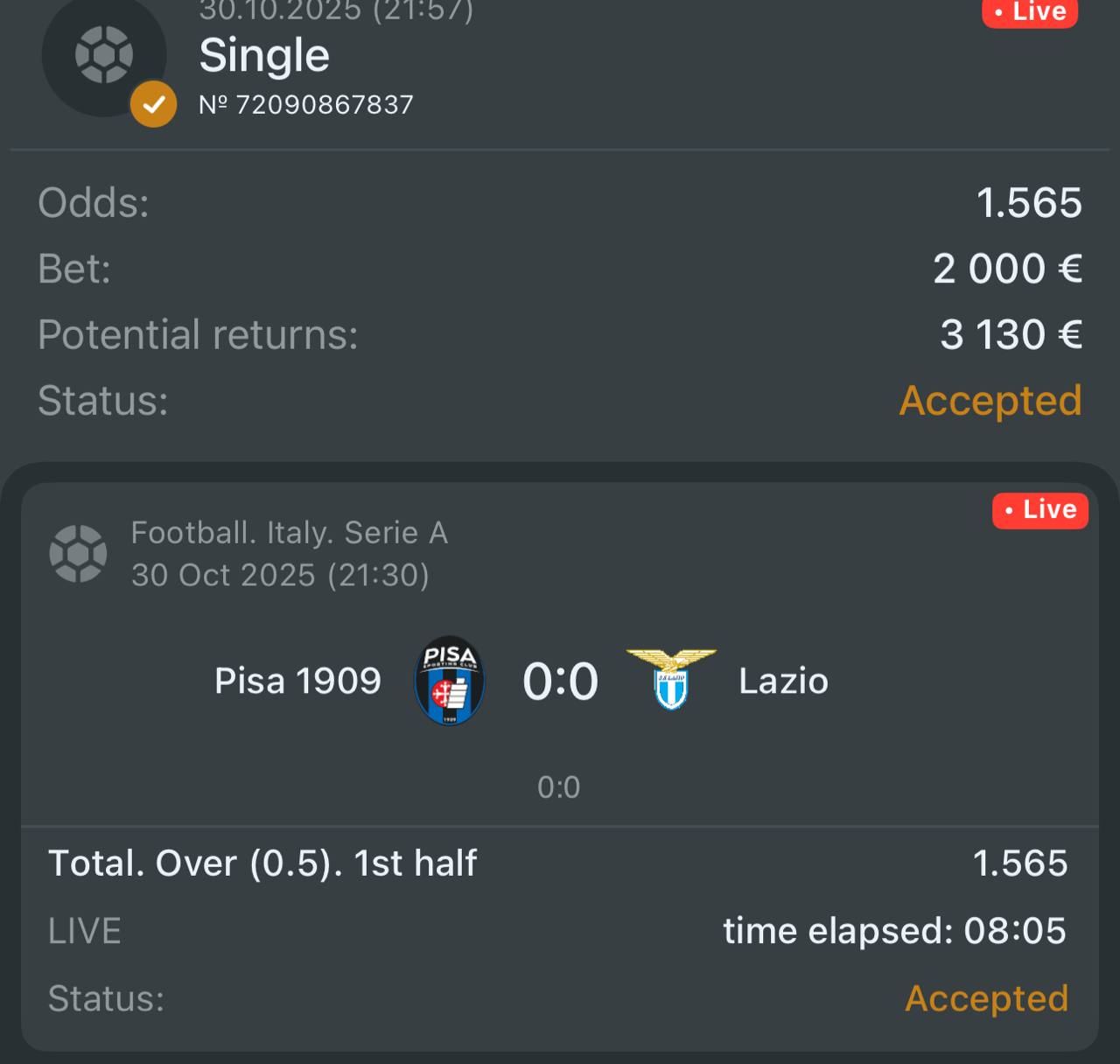Select the Single bet title
Viewport: 1120px width, 1064px height.
coord(264,56)
